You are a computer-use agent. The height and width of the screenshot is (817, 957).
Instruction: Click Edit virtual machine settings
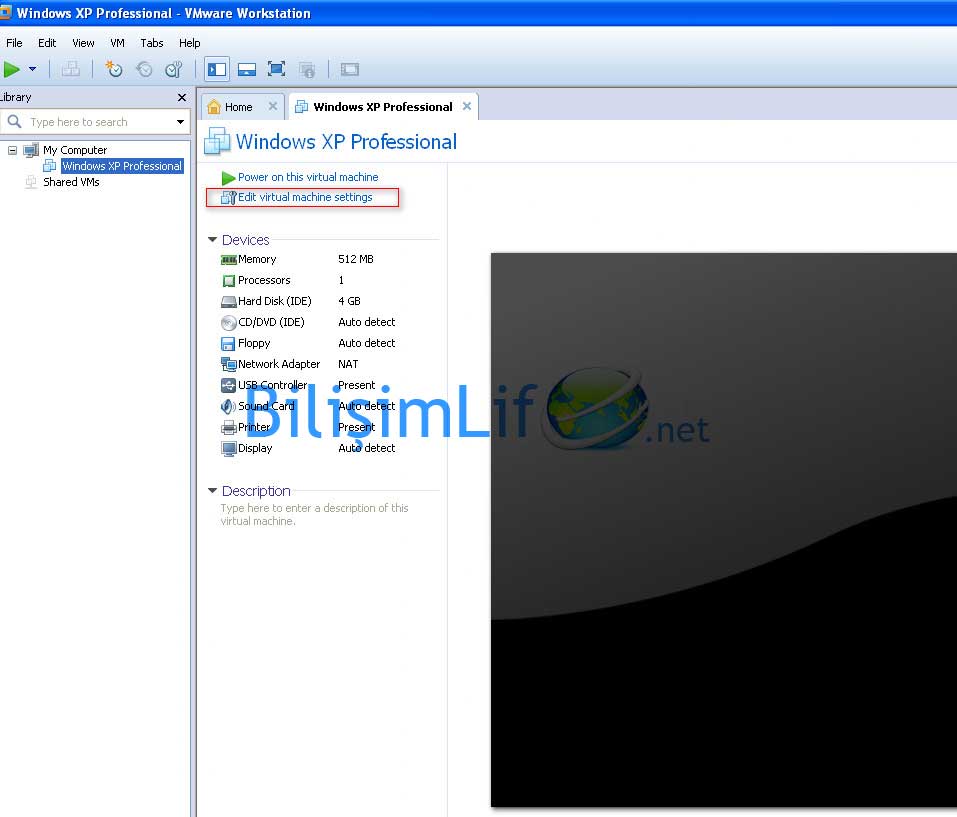tap(304, 197)
